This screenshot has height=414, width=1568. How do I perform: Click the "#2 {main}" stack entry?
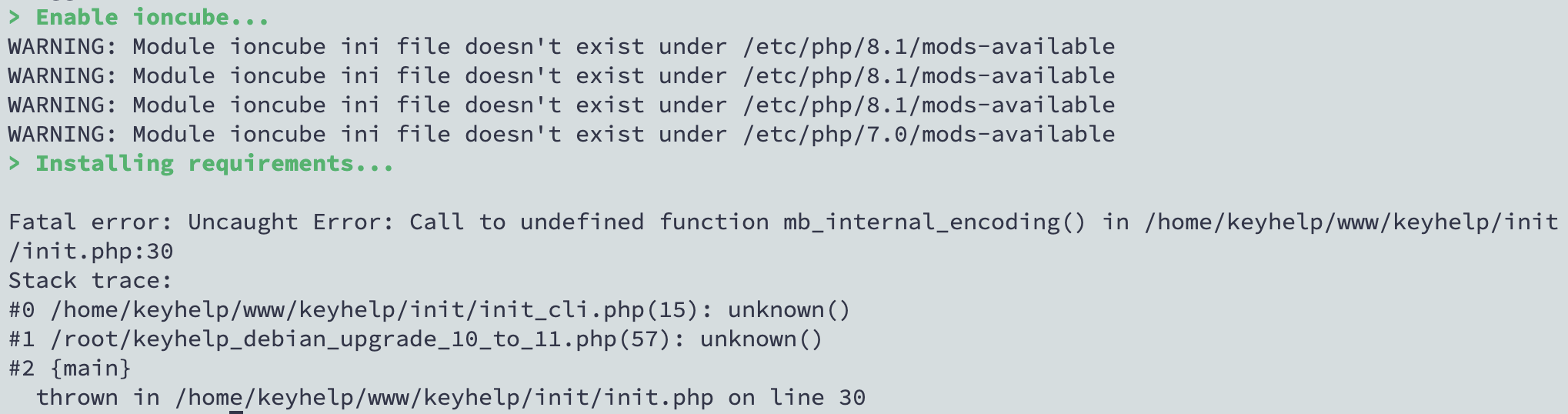(x=69, y=368)
